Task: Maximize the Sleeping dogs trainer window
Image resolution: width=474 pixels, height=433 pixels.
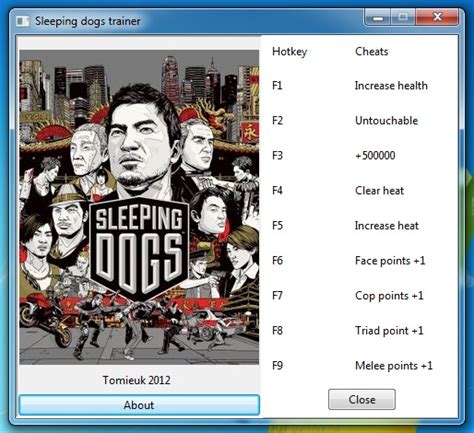Action: [x=403, y=17]
